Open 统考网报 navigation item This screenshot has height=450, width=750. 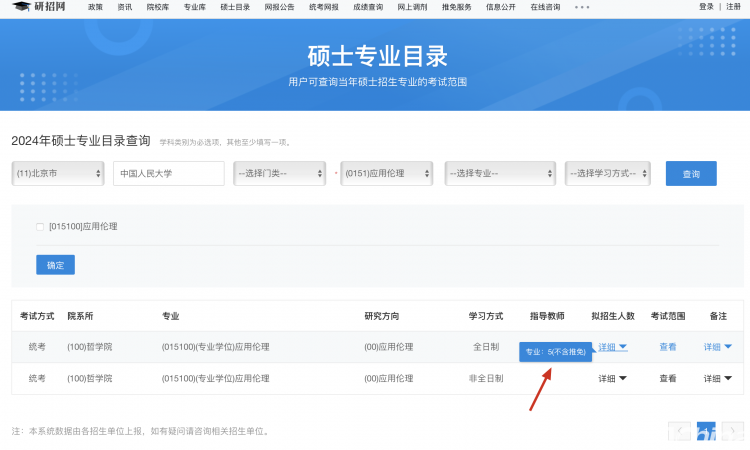324,7
